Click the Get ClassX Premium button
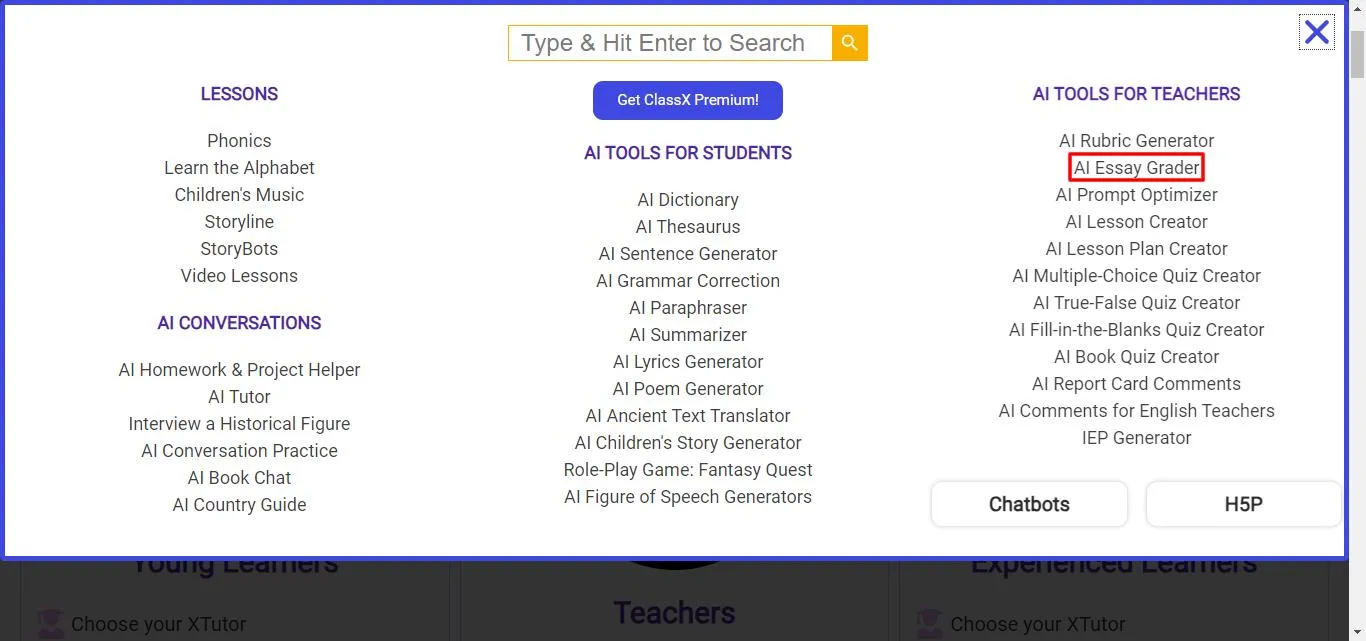Viewport: 1366px width, 641px height. (x=687, y=100)
